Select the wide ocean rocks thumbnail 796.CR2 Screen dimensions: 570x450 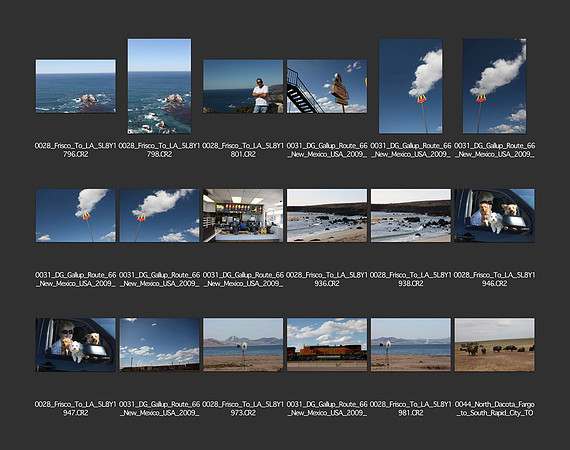click(x=76, y=86)
